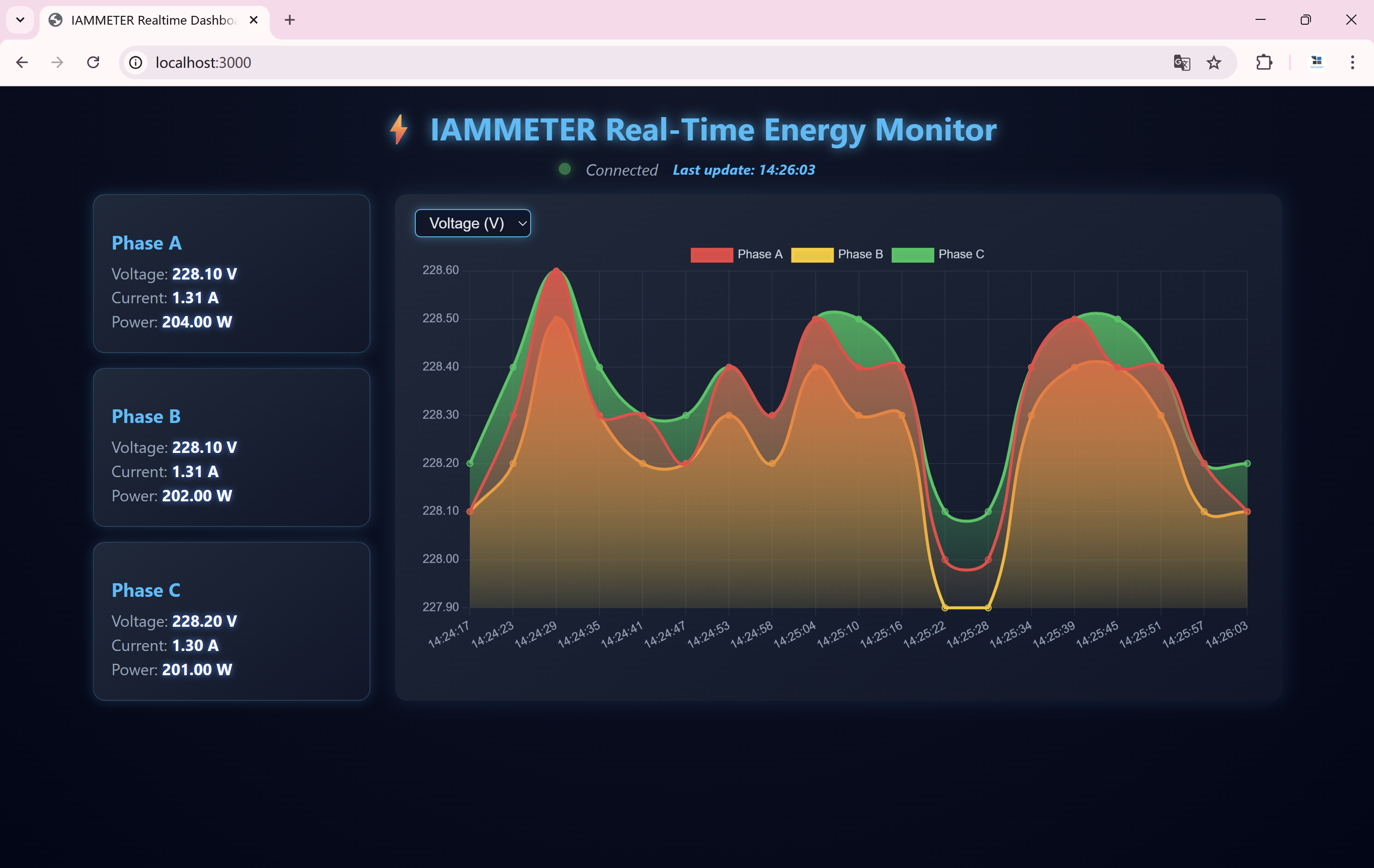Reload the localhost dashboard page

[x=93, y=62]
